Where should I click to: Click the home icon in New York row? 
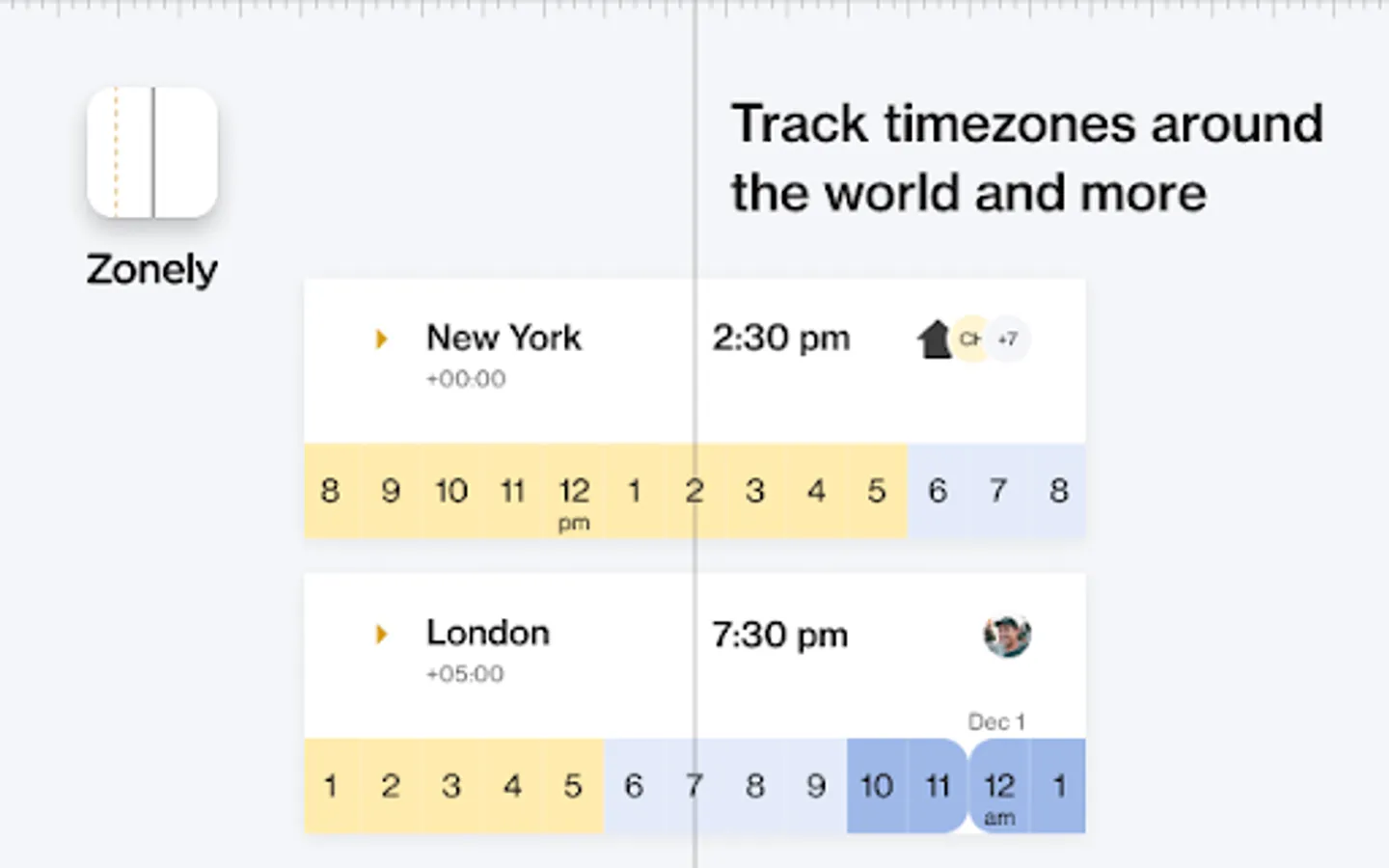click(934, 339)
